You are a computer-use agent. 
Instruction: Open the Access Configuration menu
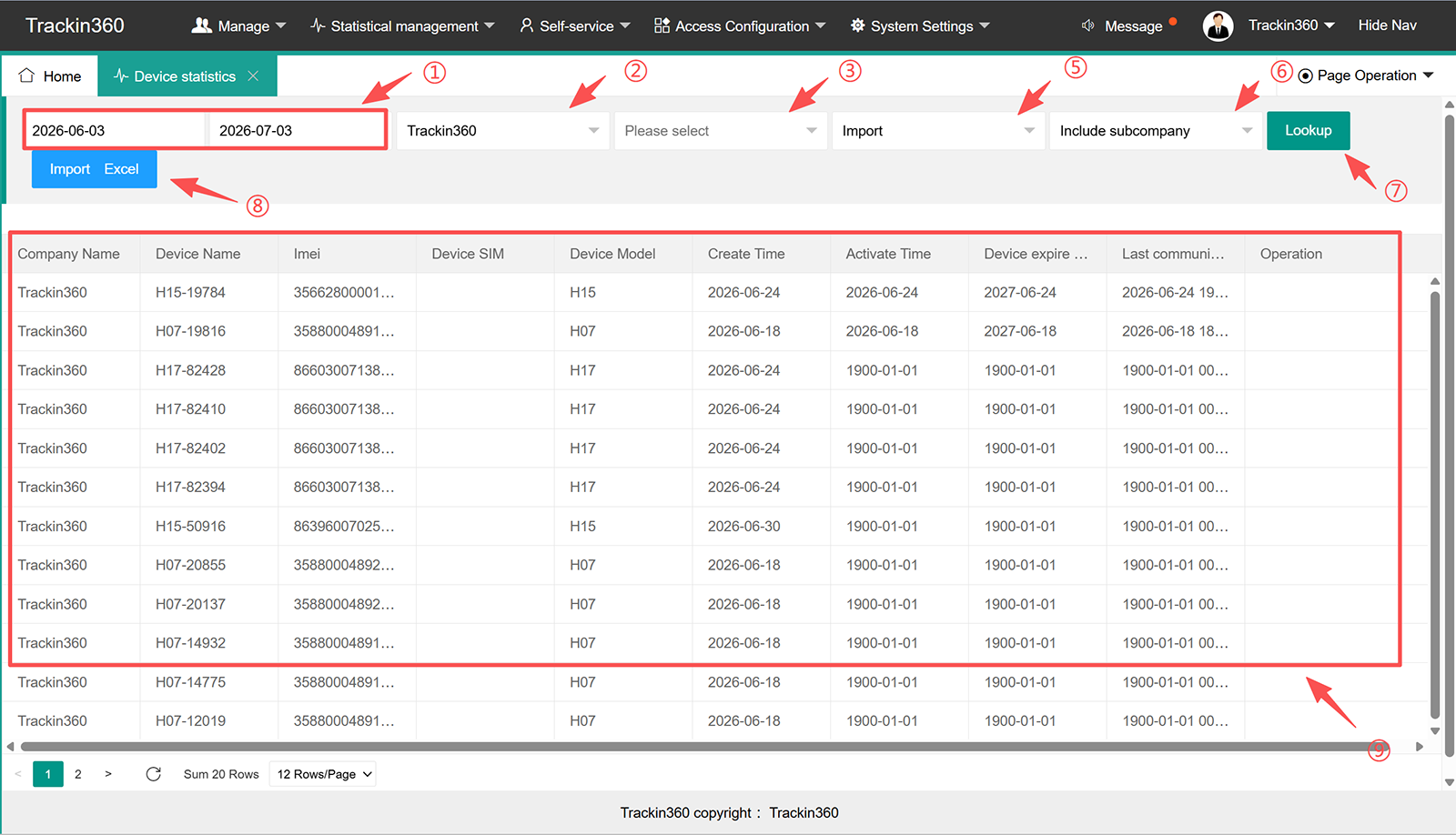pyautogui.click(x=740, y=25)
